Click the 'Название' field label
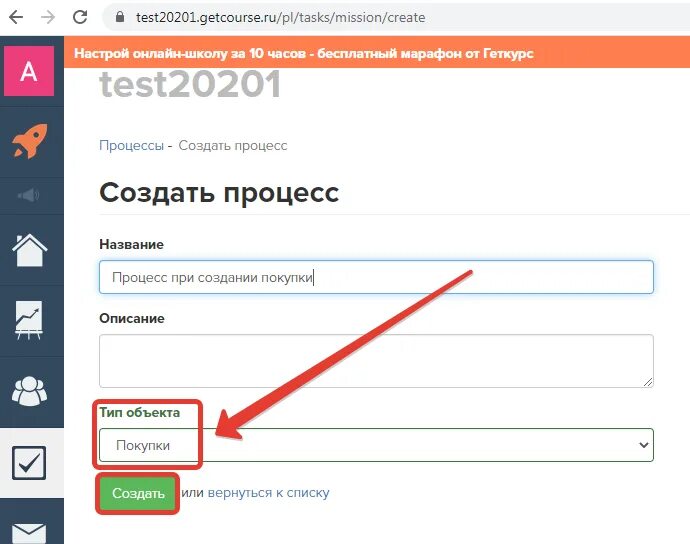Screen dimensions: 690x544 click(x=132, y=244)
